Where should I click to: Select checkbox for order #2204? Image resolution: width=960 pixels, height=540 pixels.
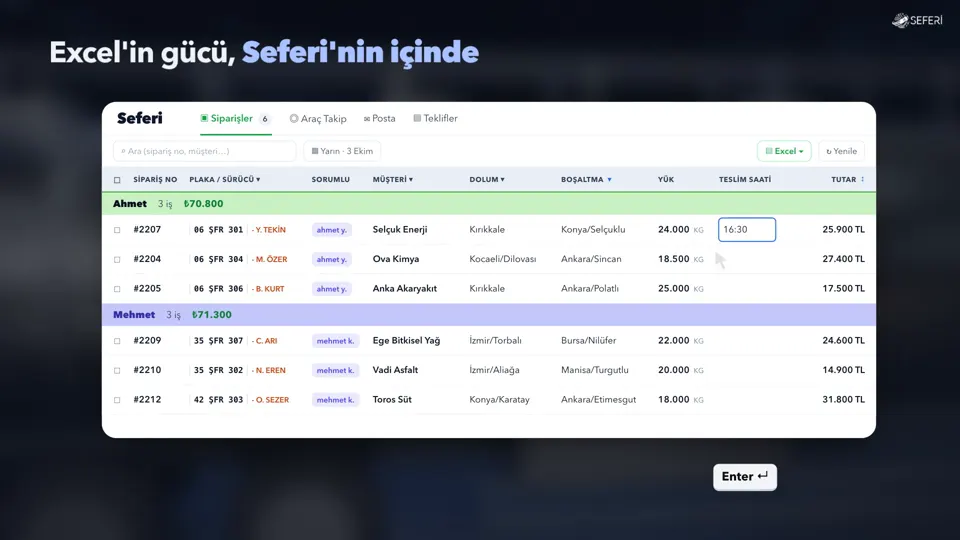tap(117, 260)
